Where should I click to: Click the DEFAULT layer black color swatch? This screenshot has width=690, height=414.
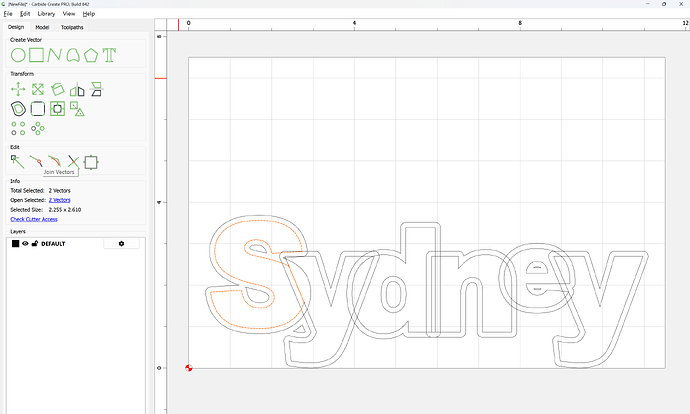click(15, 243)
